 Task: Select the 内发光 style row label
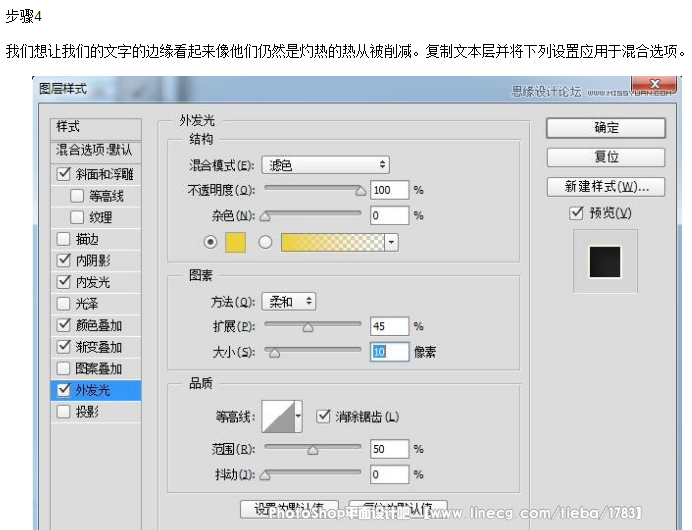[93, 282]
